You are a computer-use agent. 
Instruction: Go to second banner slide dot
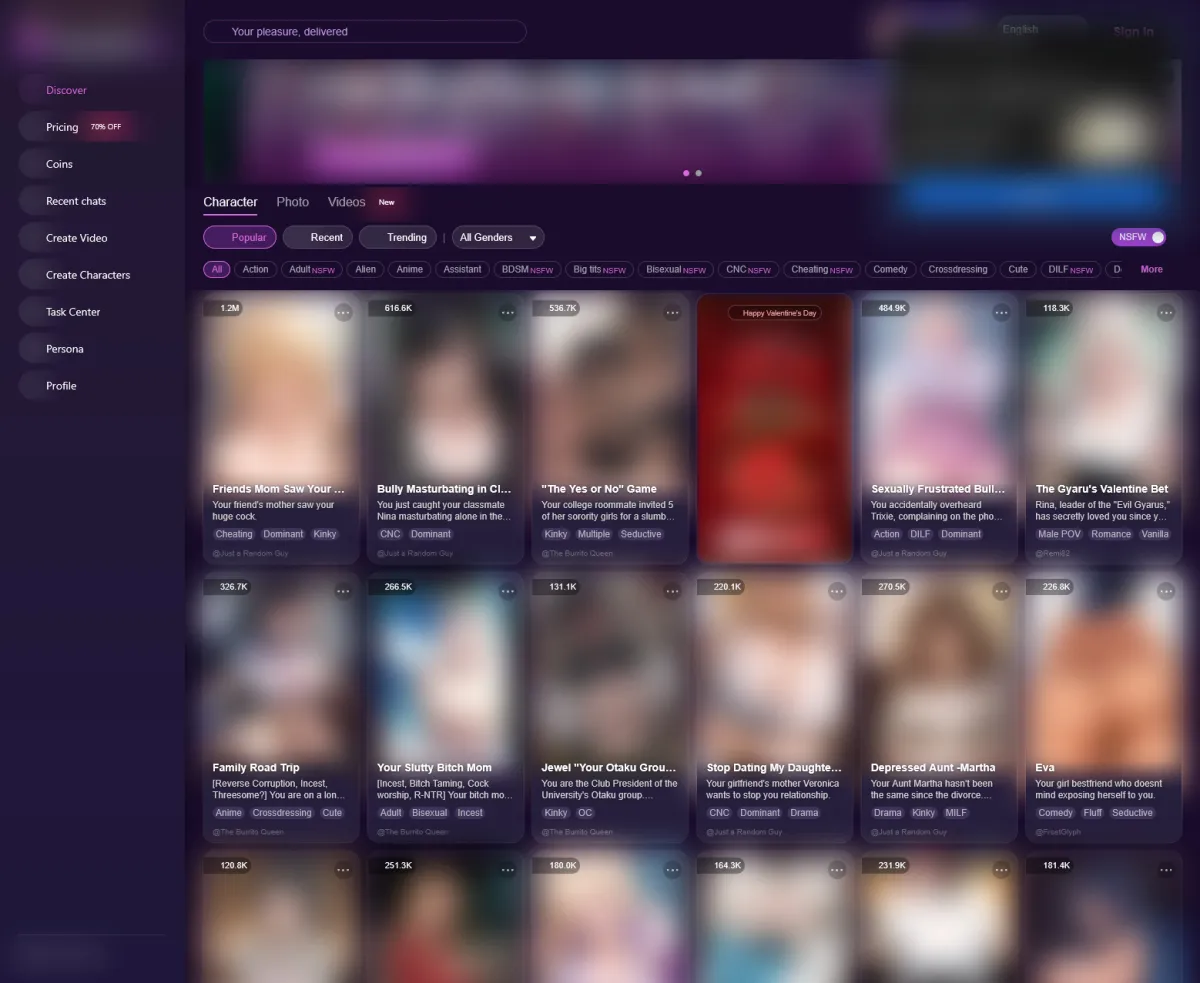(x=698, y=173)
